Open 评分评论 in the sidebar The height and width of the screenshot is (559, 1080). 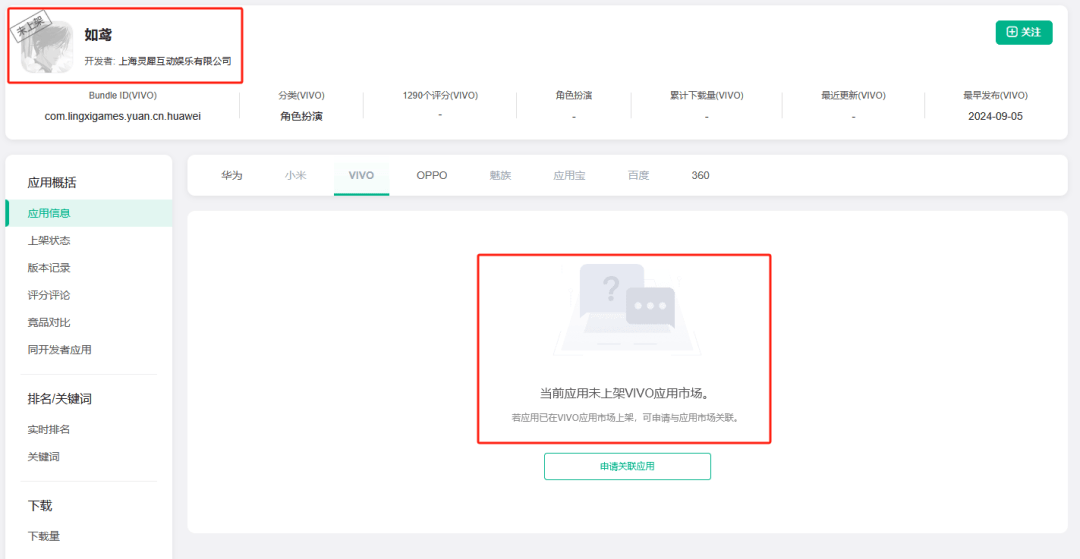coord(49,295)
